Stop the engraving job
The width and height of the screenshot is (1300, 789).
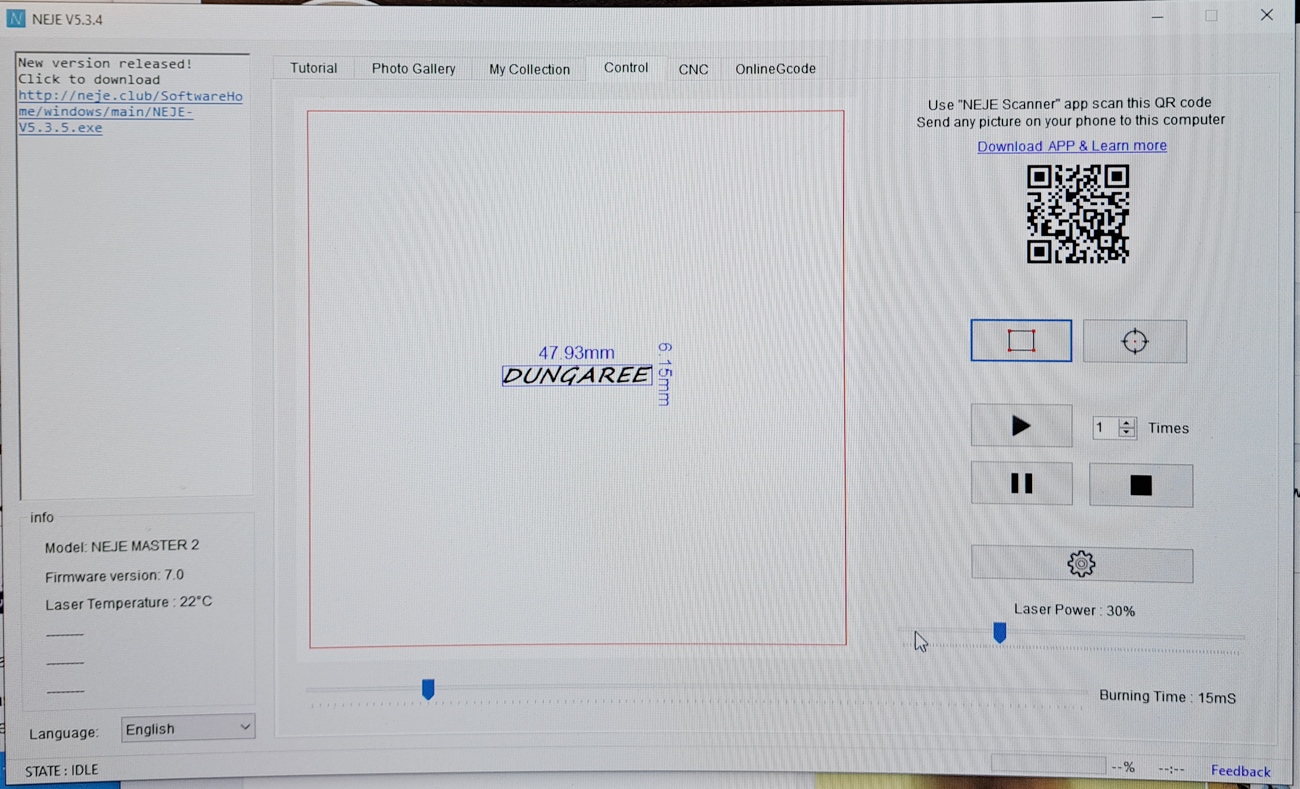click(1140, 485)
